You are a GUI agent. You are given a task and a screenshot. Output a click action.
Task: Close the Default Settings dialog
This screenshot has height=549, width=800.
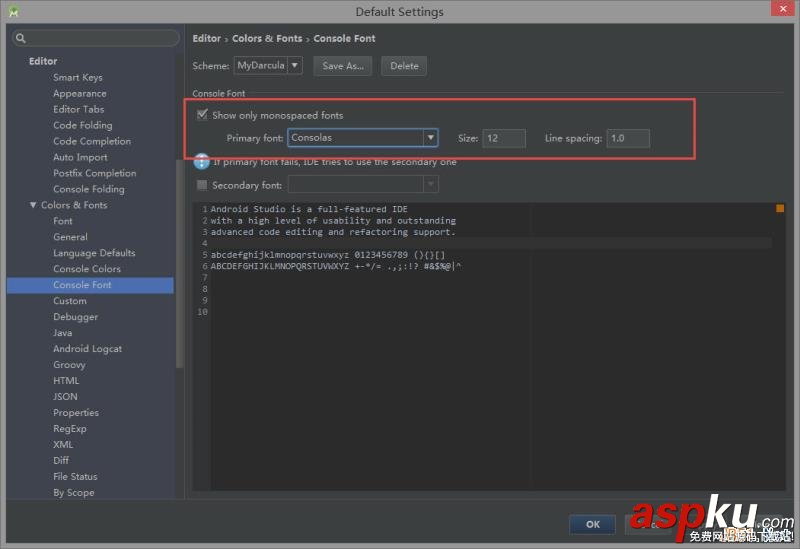click(783, 9)
